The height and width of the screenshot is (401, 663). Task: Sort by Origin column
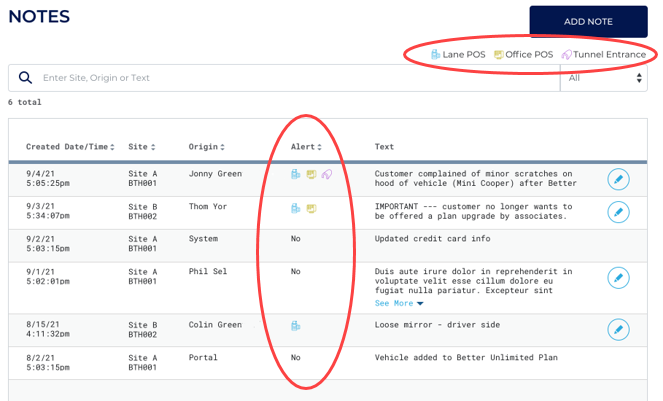(x=206, y=147)
